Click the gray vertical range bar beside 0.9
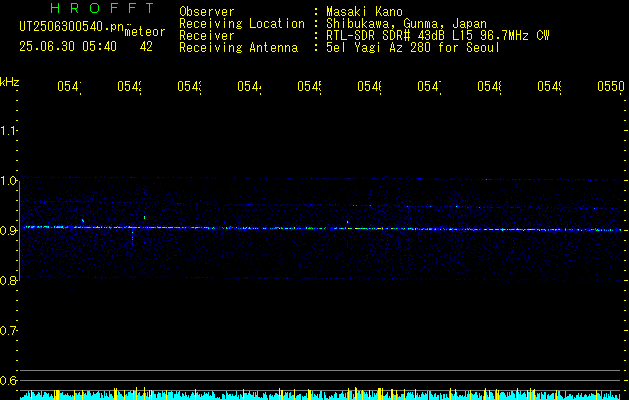The height and width of the screenshot is (400, 629). [x=20, y=230]
